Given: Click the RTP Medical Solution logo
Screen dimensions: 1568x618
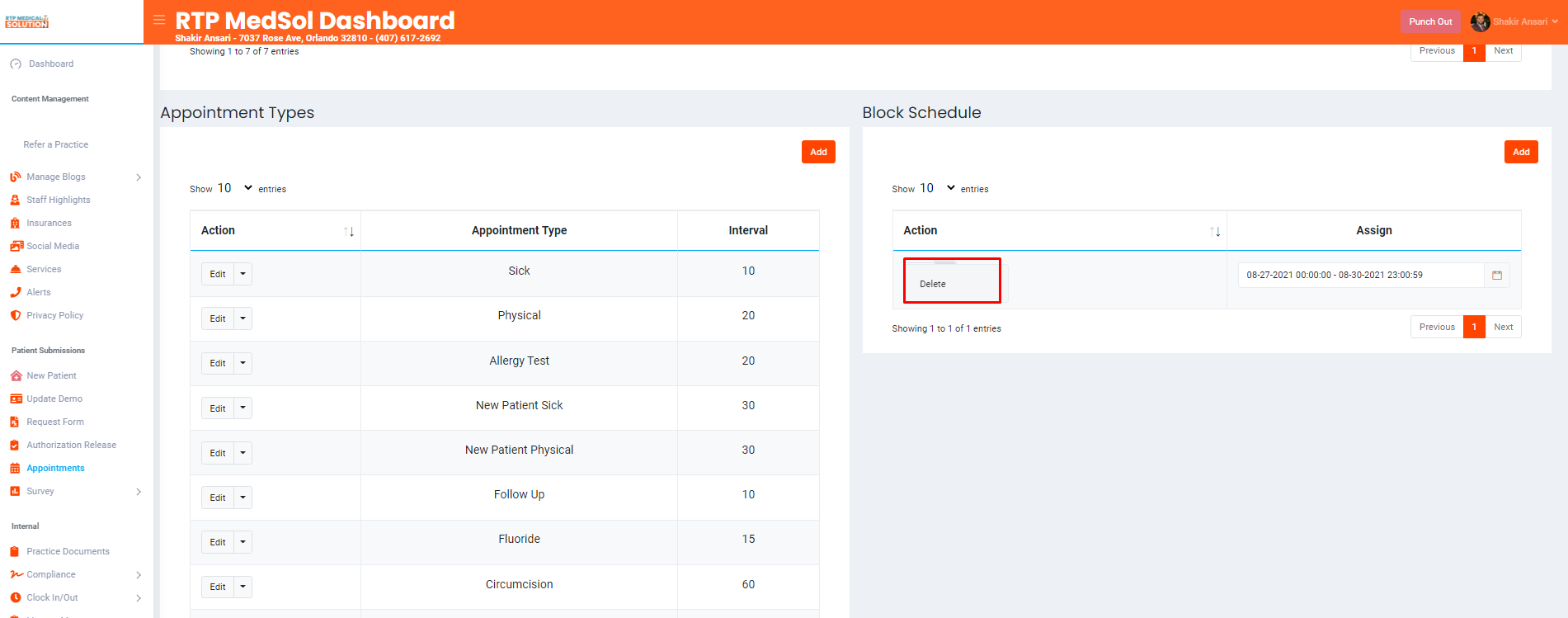Looking at the screenshot, I should pos(27,21).
